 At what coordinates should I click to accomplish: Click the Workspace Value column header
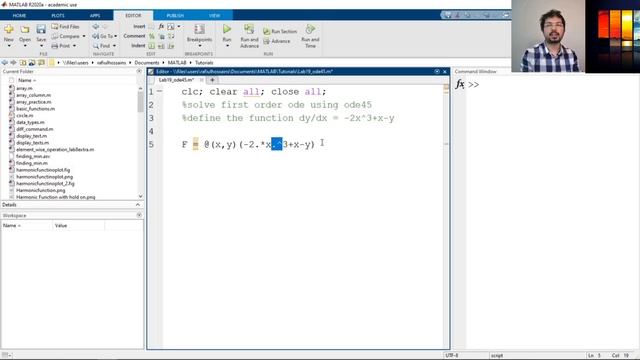click(61, 226)
